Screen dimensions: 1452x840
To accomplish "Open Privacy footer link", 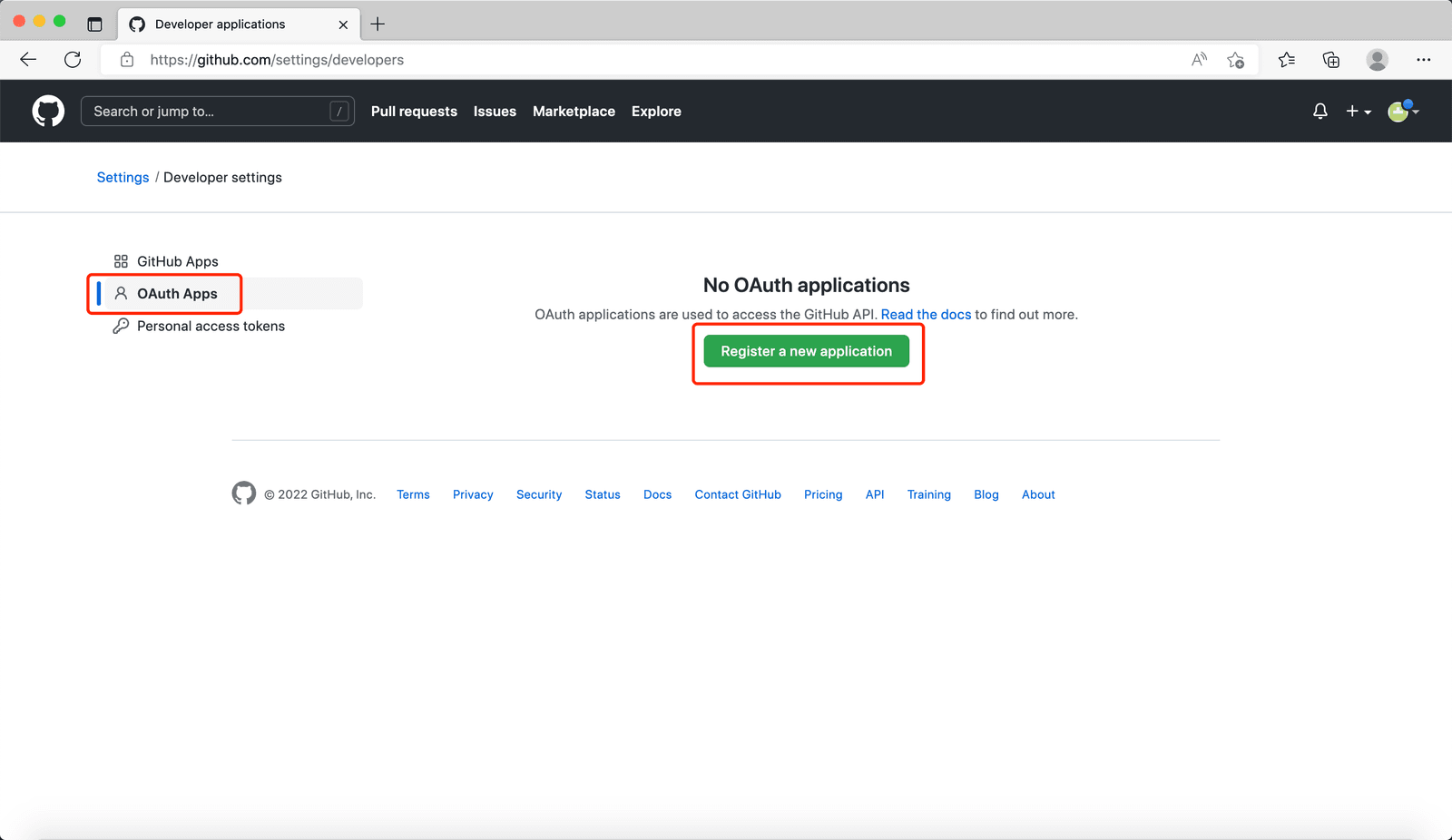I will pyautogui.click(x=473, y=494).
